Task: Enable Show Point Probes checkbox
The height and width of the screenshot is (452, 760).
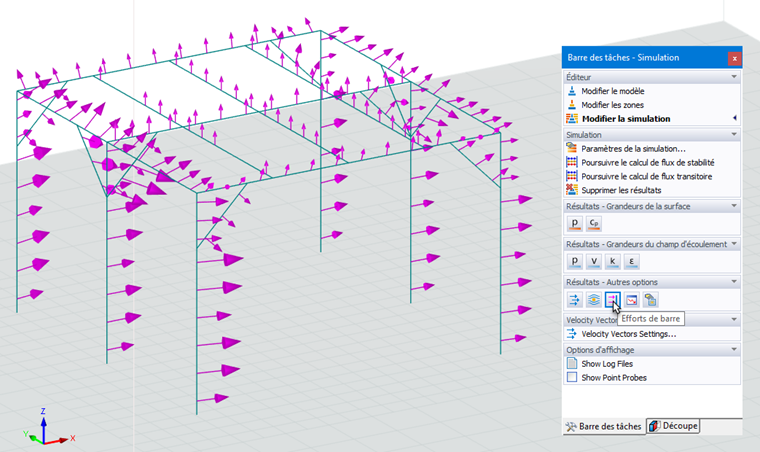Action: 572,377
